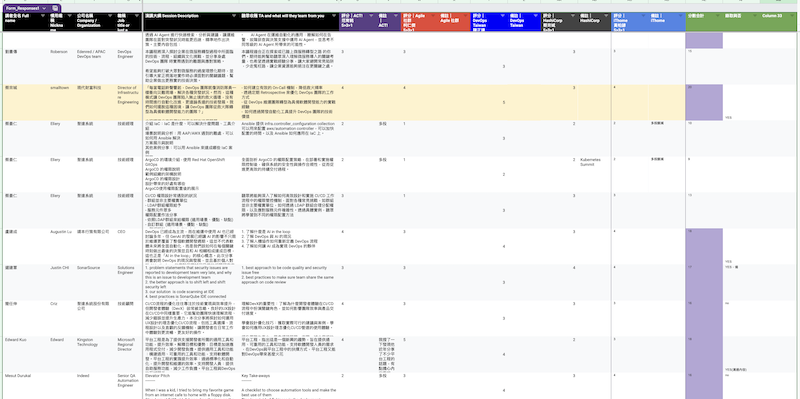800x399 pixels.
Task: Open the blue DevOps Taiwan score filter
Action: 502,16
